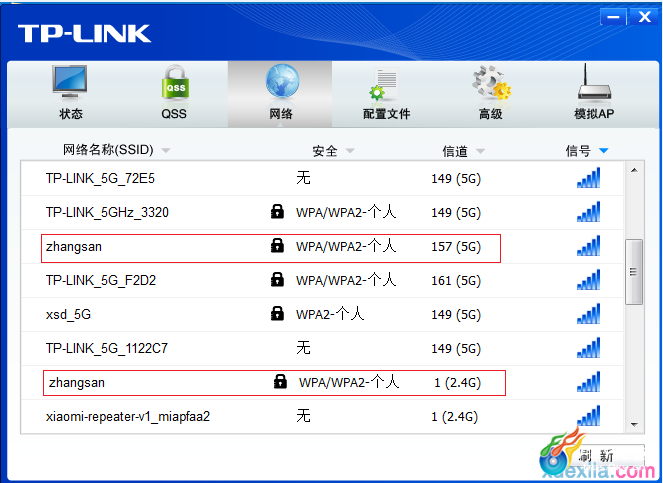Click the network list scroll down arrow
Viewport: 663px width, 483px height.
634,424
